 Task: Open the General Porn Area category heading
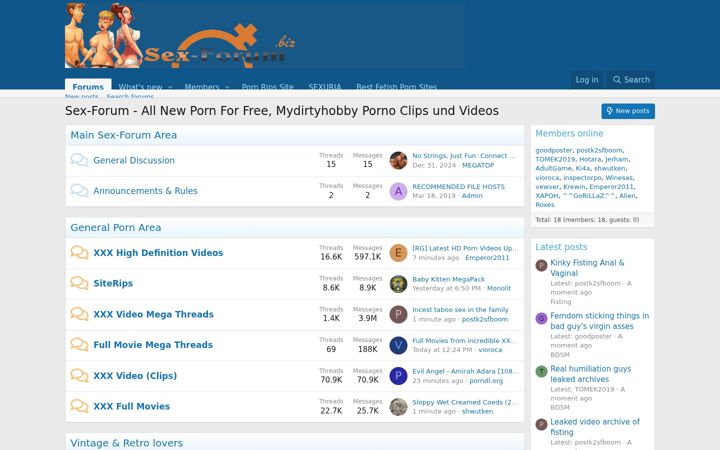(116, 227)
